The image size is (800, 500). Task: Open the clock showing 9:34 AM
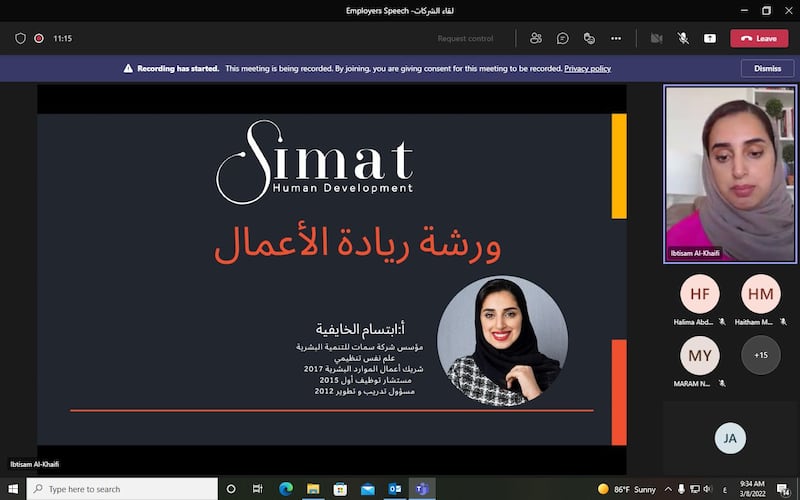(753, 489)
